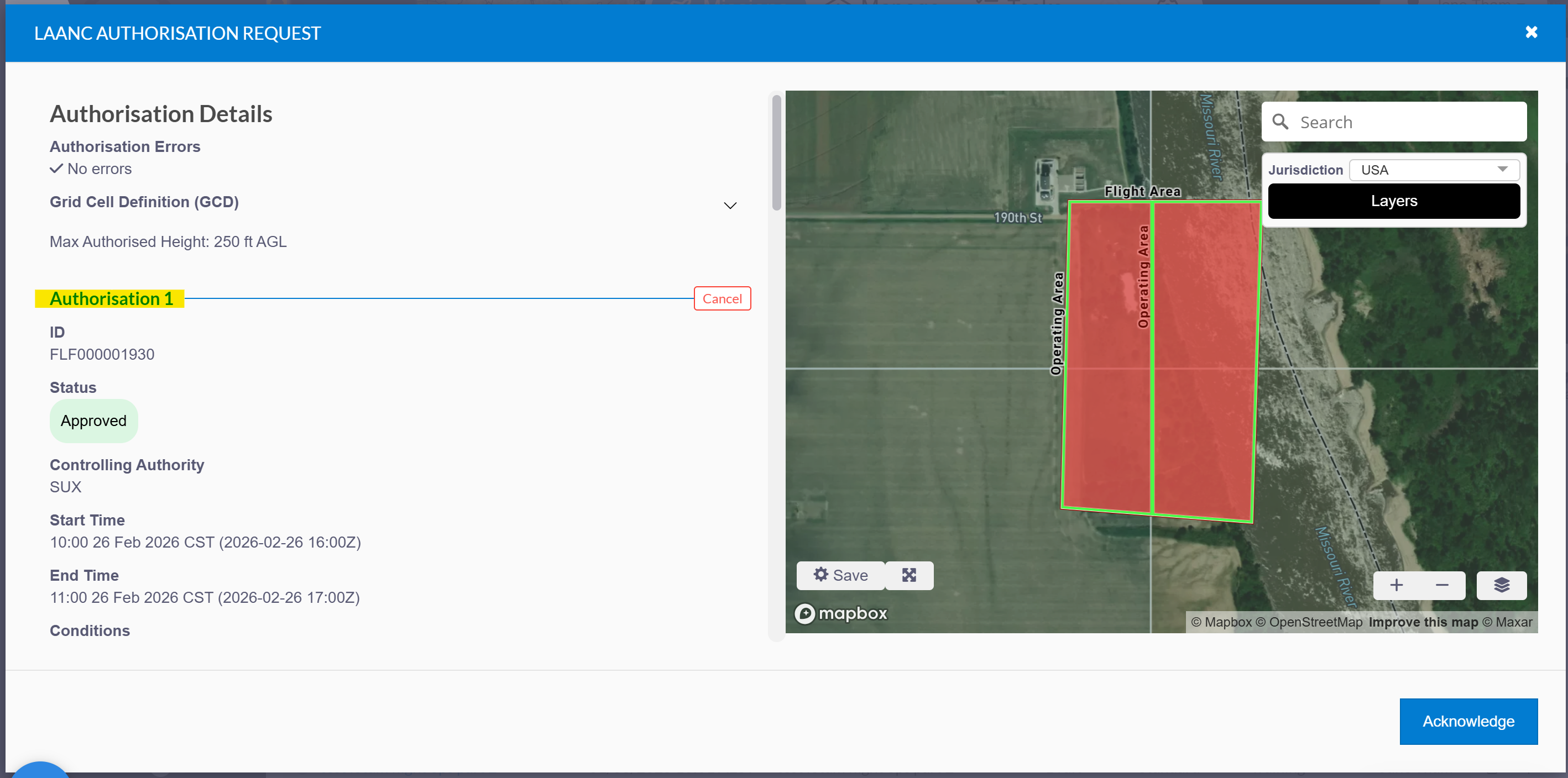The image size is (1568, 778).
Task: Click the Mapbox logo
Action: 841,613
